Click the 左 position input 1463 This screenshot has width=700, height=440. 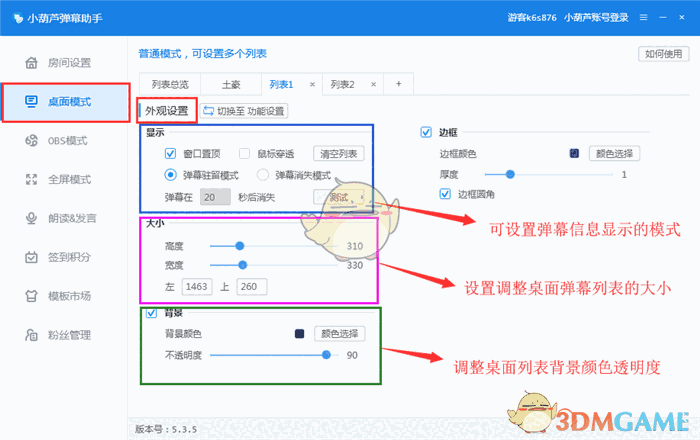point(197,286)
